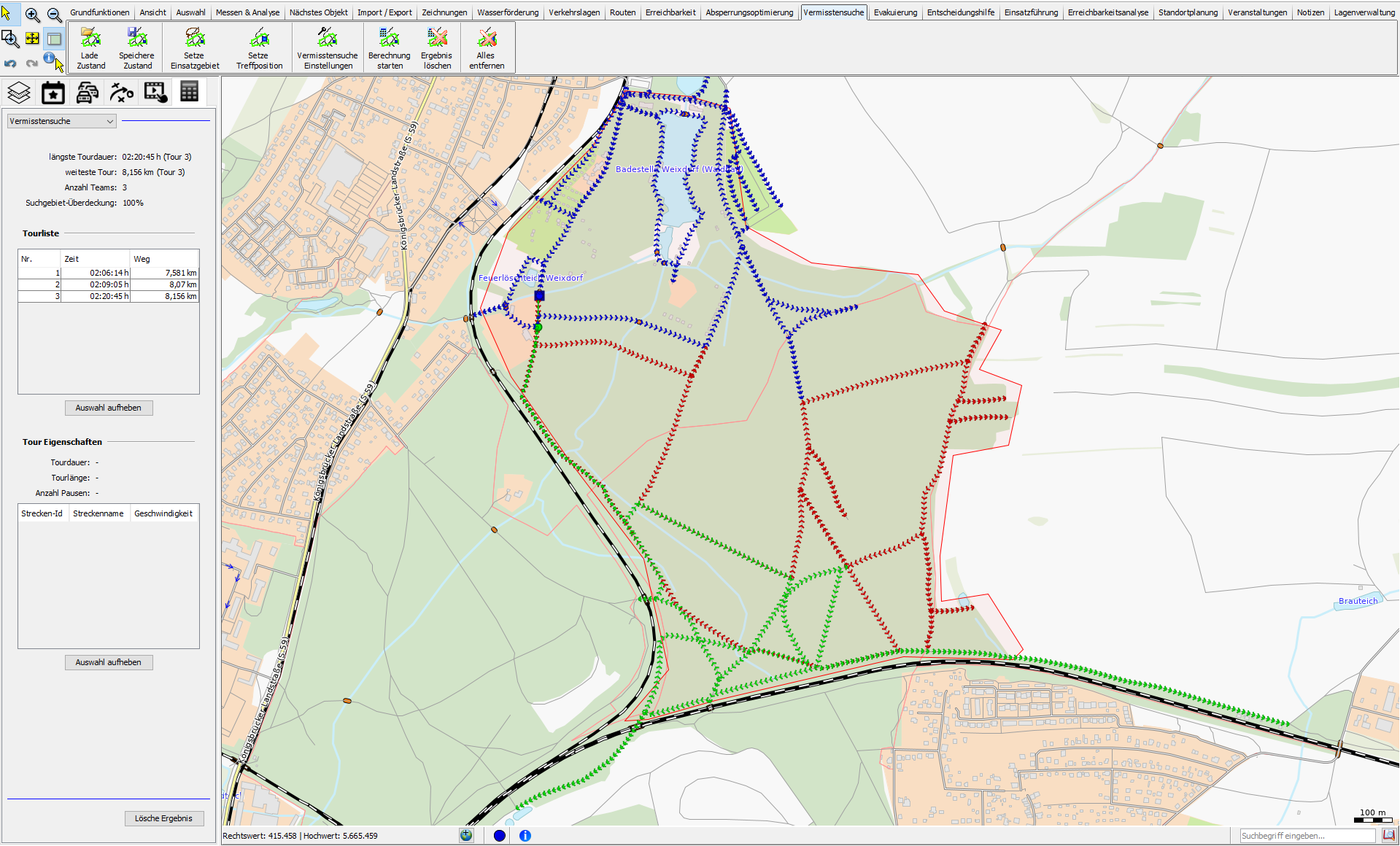The height and width of the screenshot is (846, 1400).
Task: Open the Vermisstensuche dropdown
Action: coord(61,121)
